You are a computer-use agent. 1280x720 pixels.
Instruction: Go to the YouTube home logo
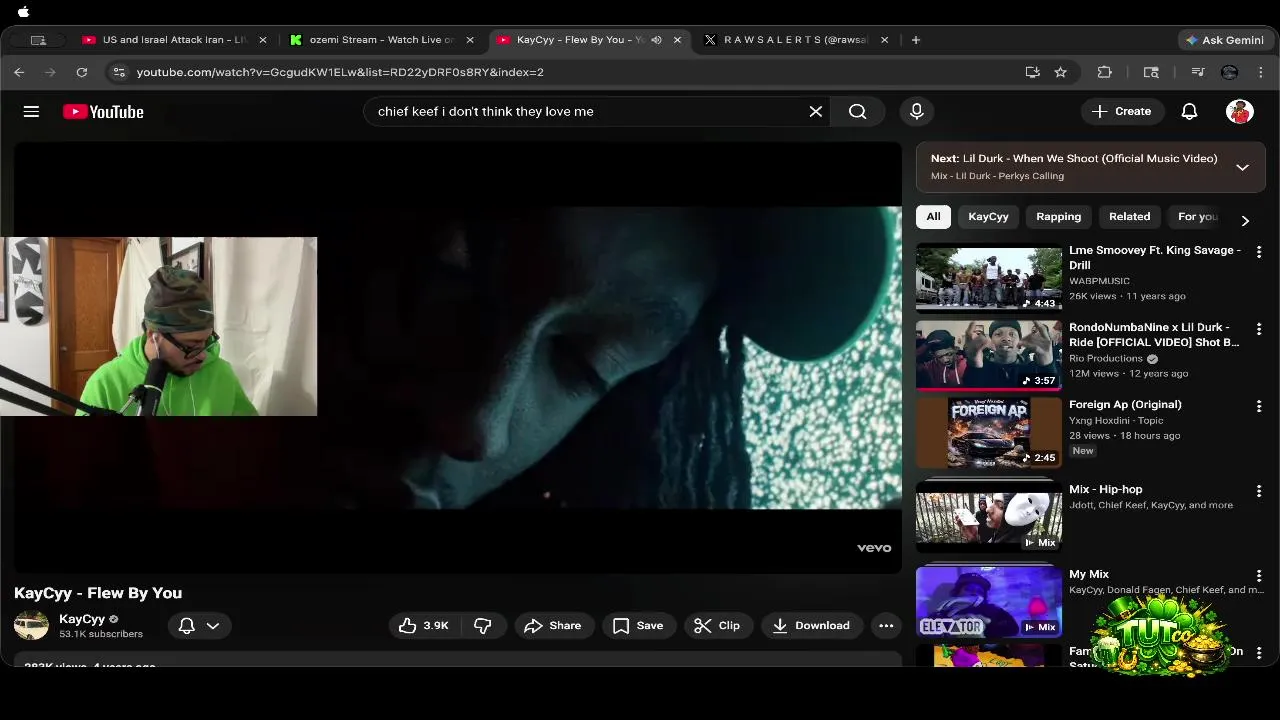[x=103, y=112]
